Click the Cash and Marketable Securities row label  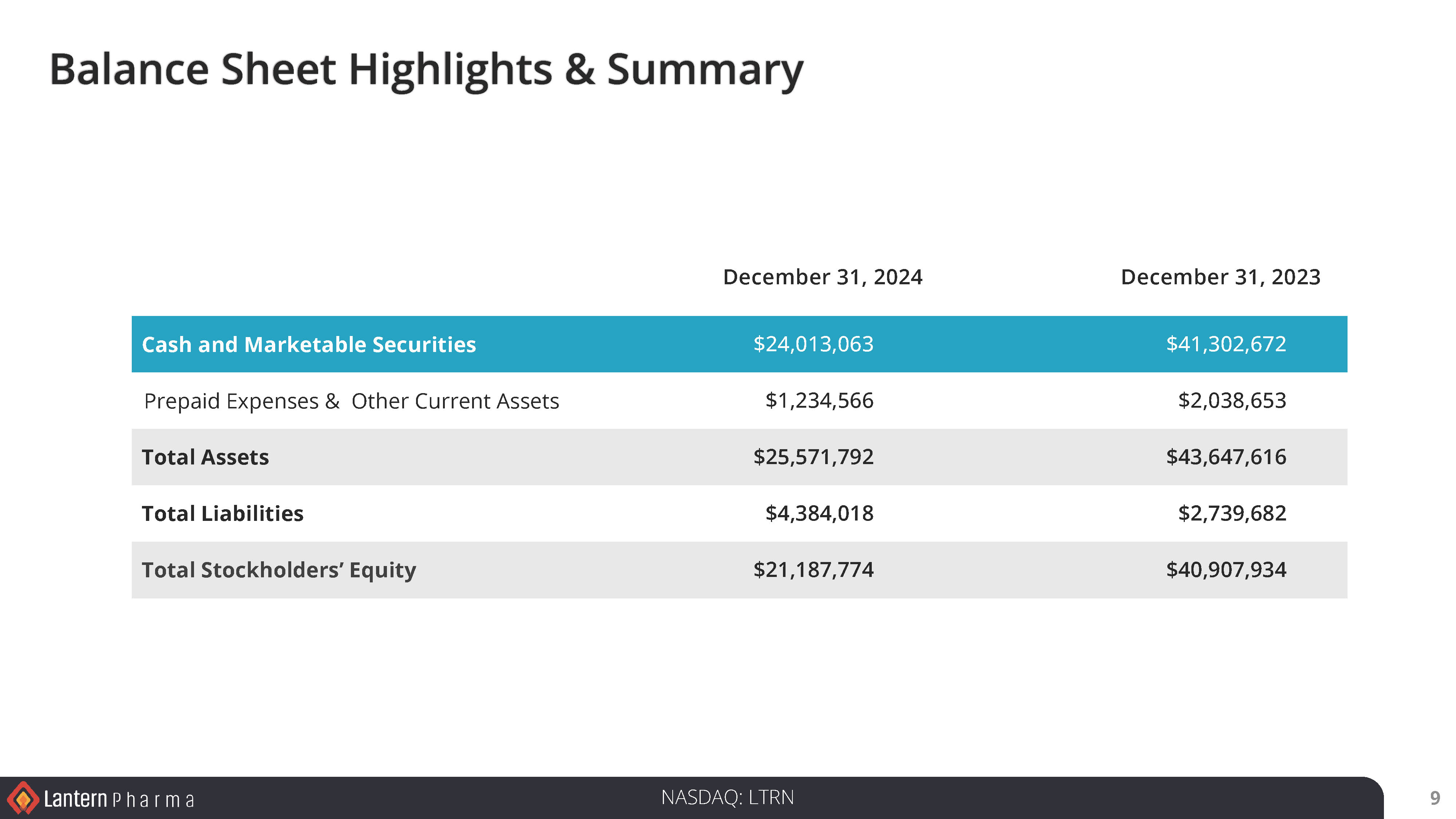coord(309,344)
